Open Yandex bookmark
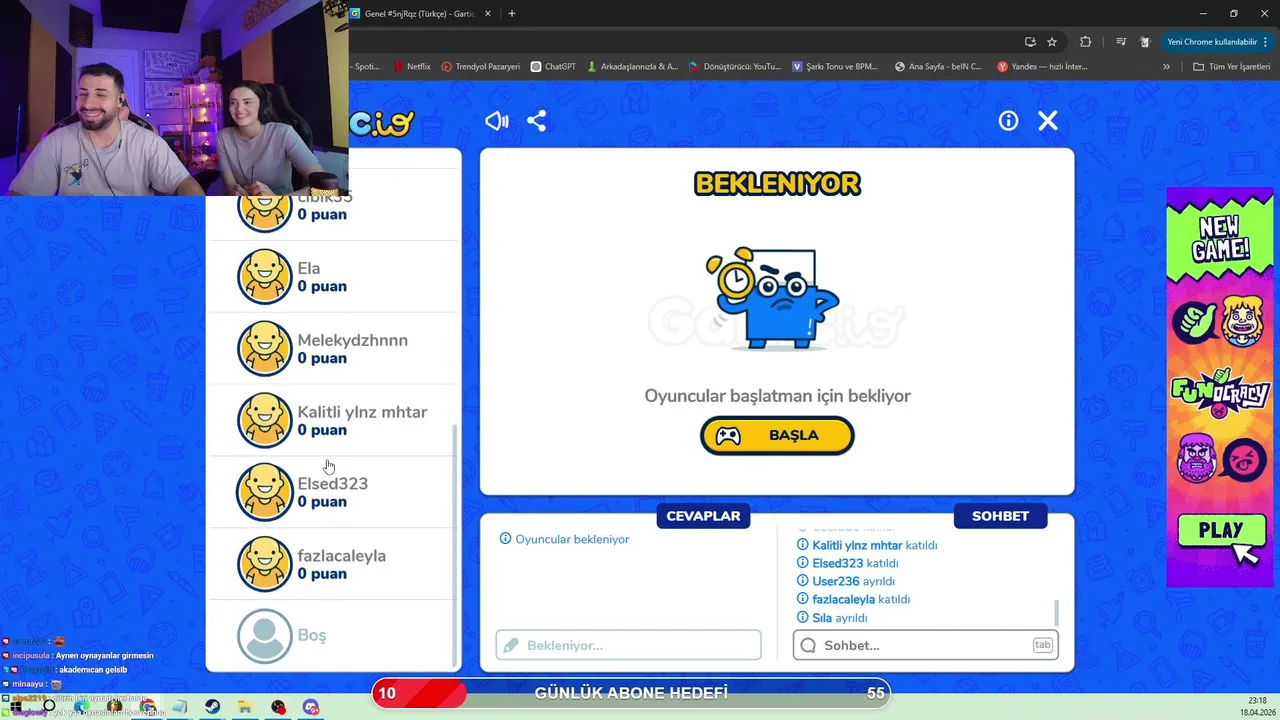This screenshot has height=720, width=1280. (1042, 67)
